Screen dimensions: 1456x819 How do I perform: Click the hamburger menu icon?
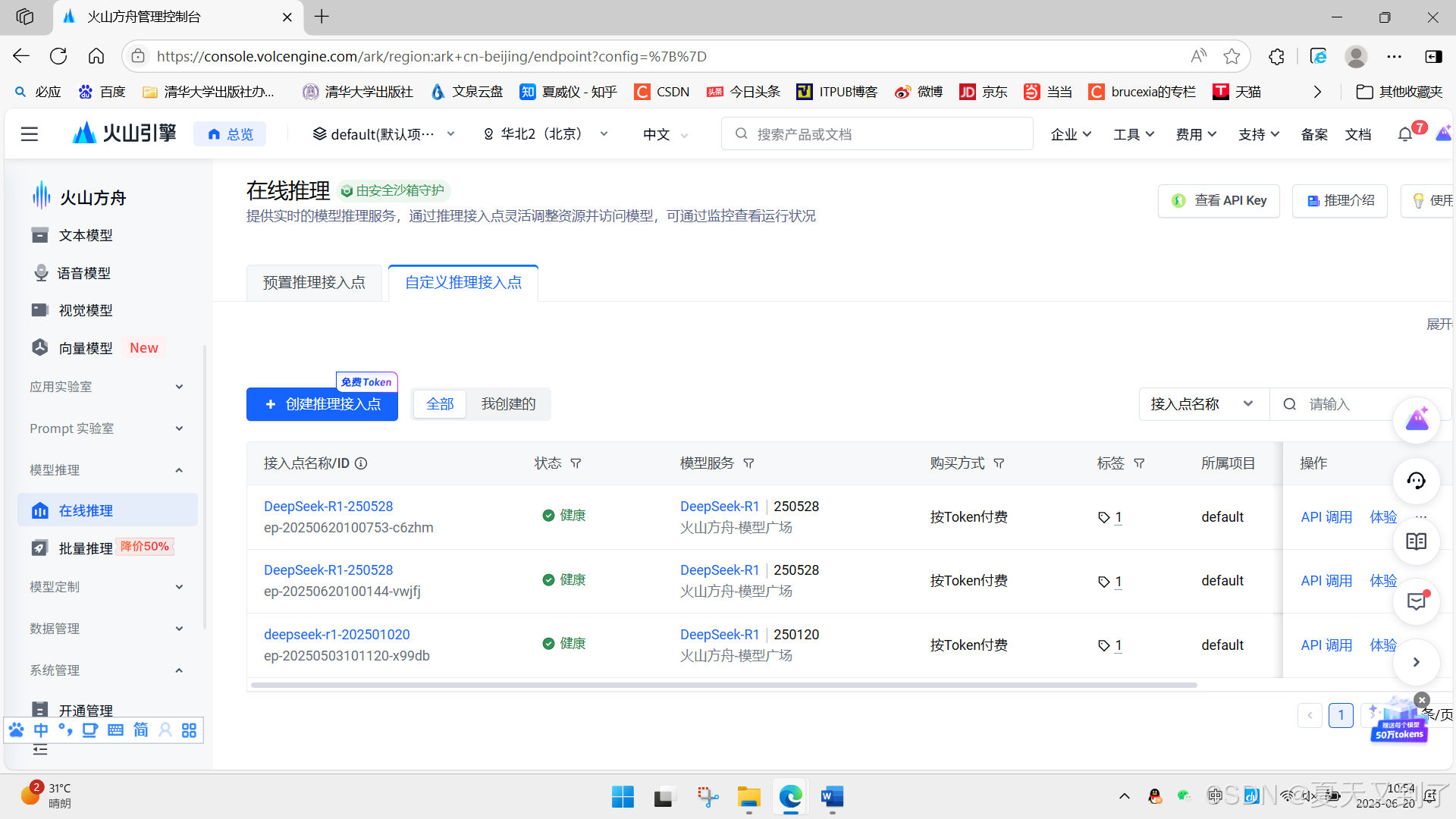click(x=30, y=134)
